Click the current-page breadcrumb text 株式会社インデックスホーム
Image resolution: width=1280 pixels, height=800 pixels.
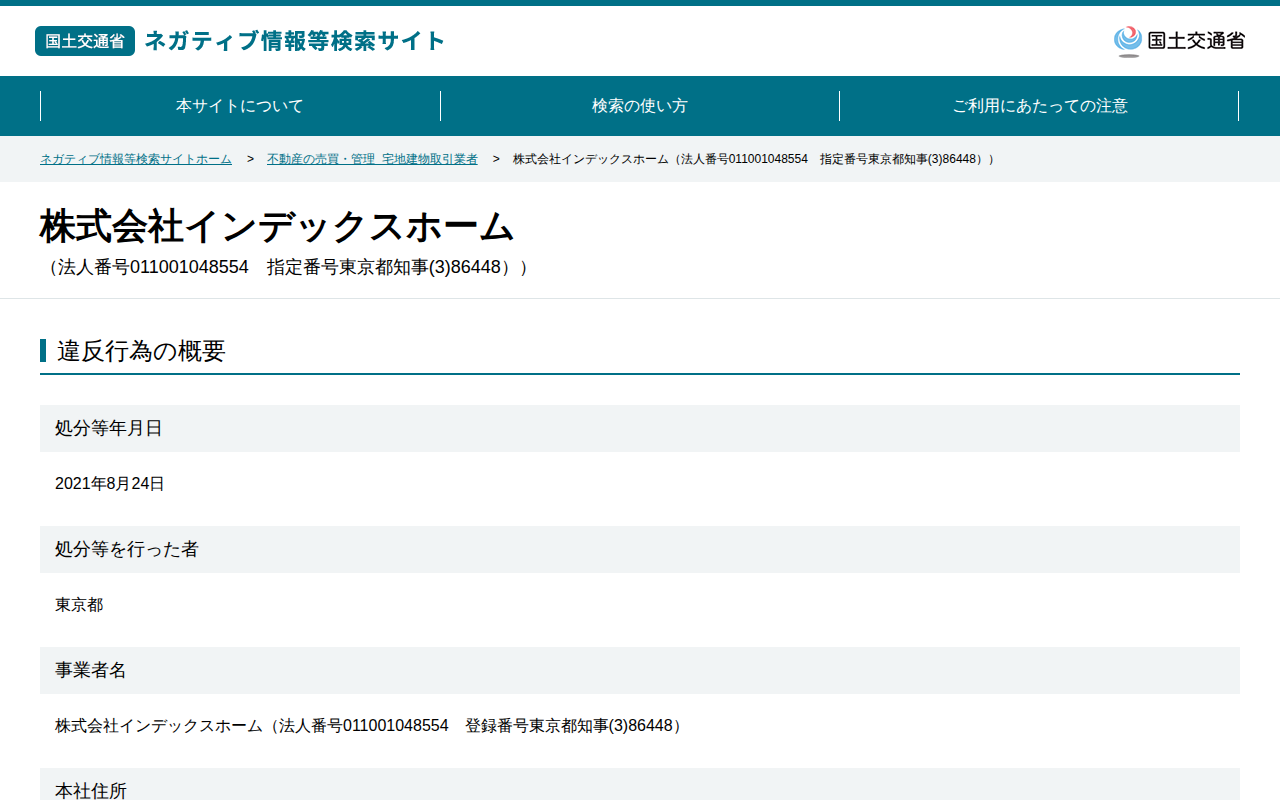pyautogui.click(x=754, y=159)
